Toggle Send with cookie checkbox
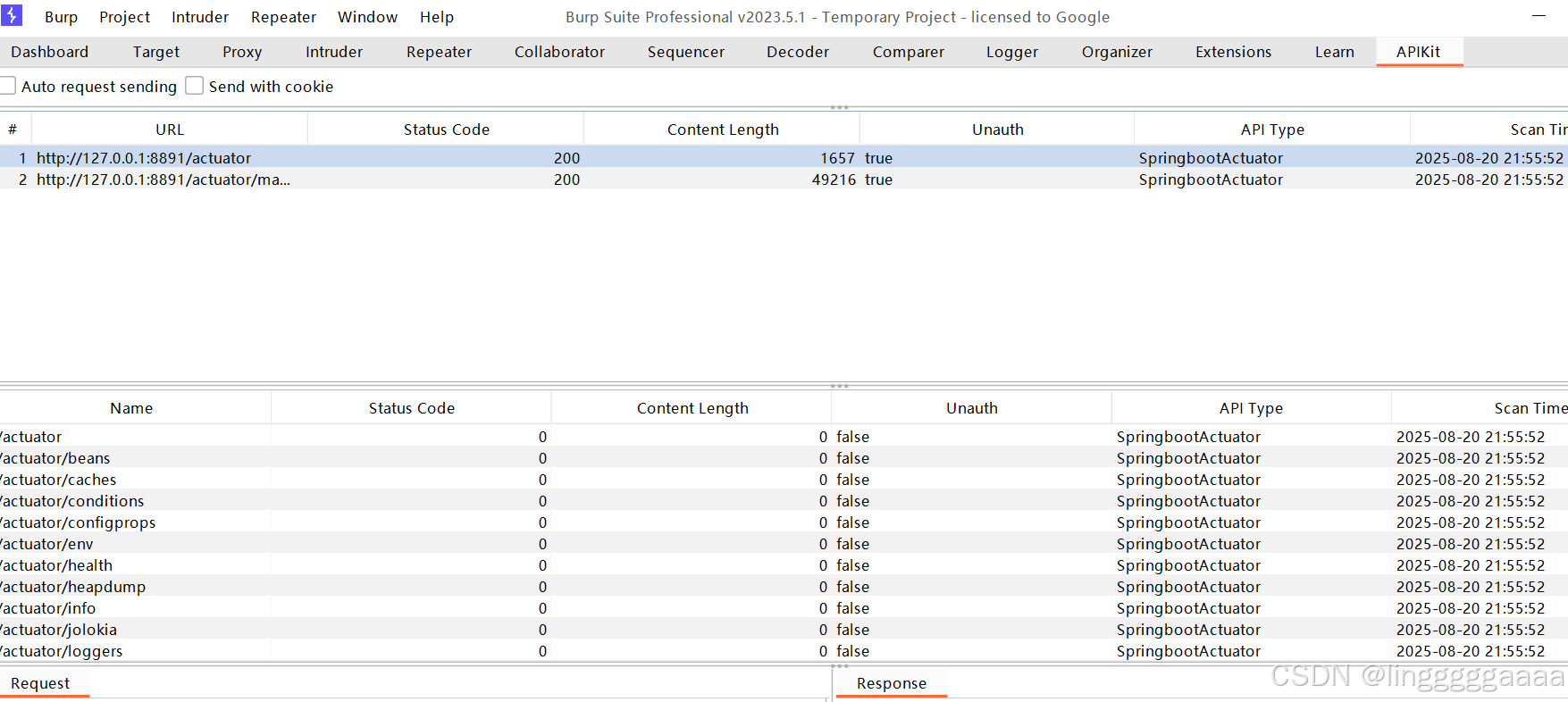Viewport: 1568px width, 702px height. 194,86
